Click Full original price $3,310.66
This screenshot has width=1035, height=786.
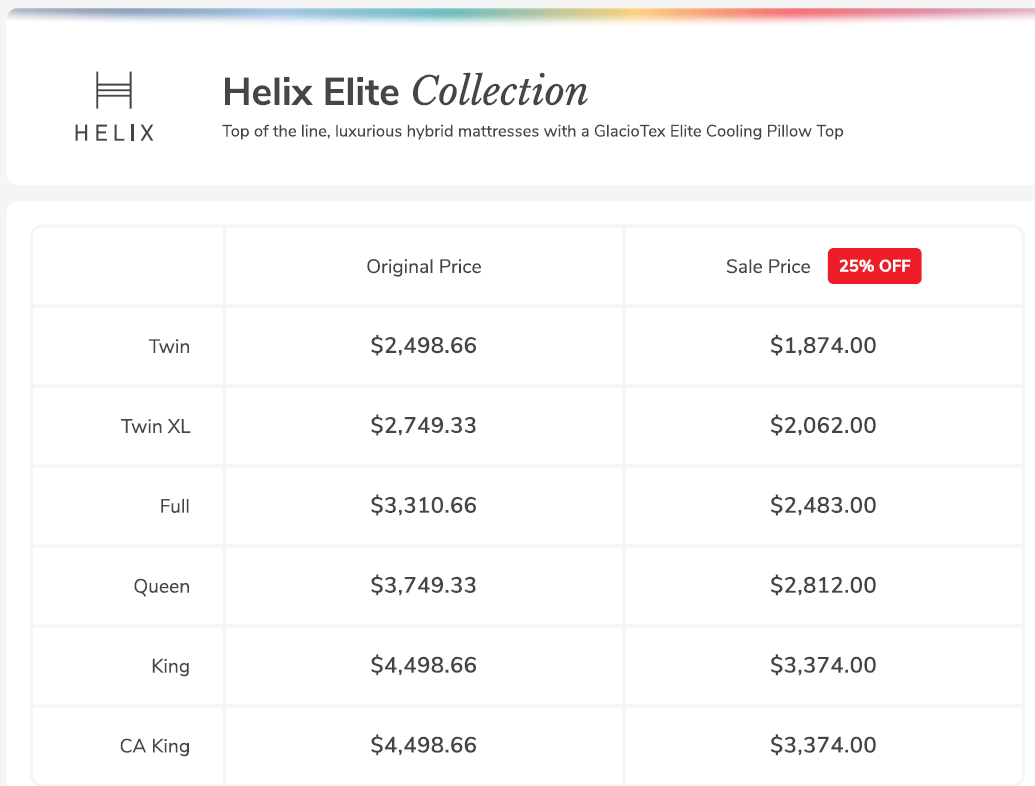(423, 506)
